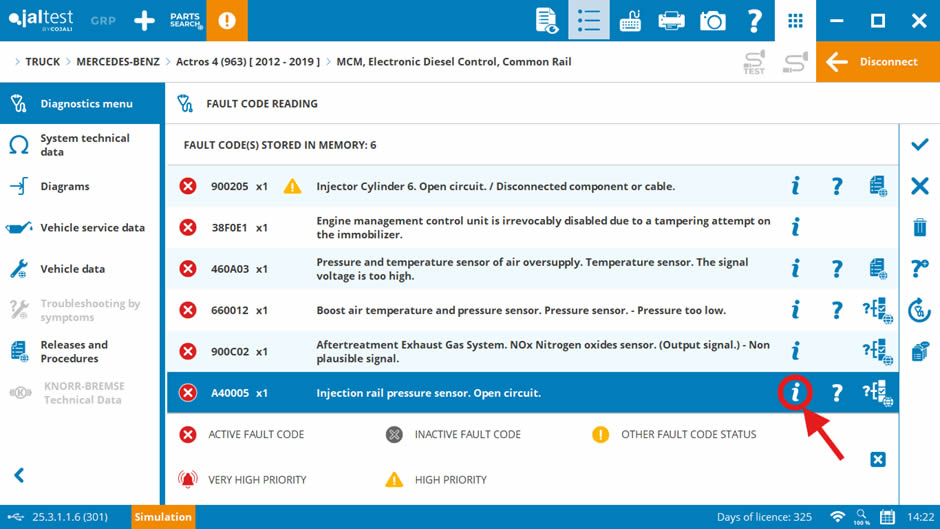
Task: Open the calendar icon in status bar
Action: [887, 517]
